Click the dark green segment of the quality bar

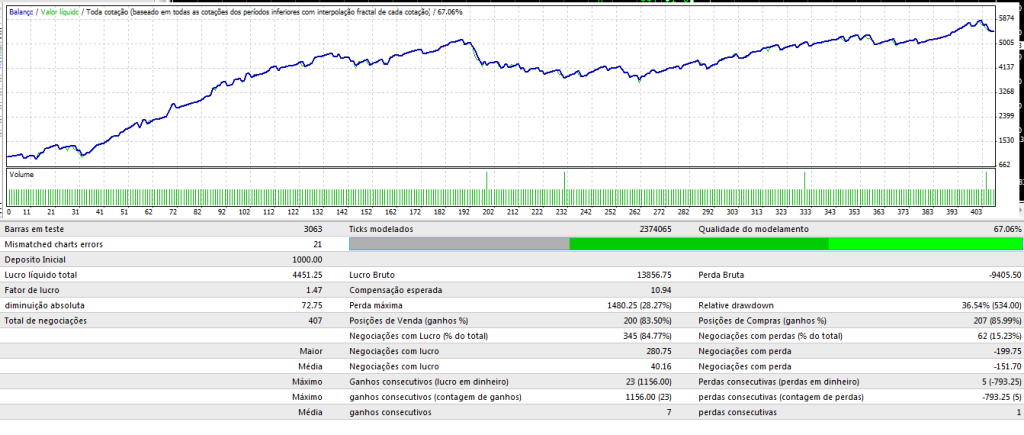coord(699,244)
